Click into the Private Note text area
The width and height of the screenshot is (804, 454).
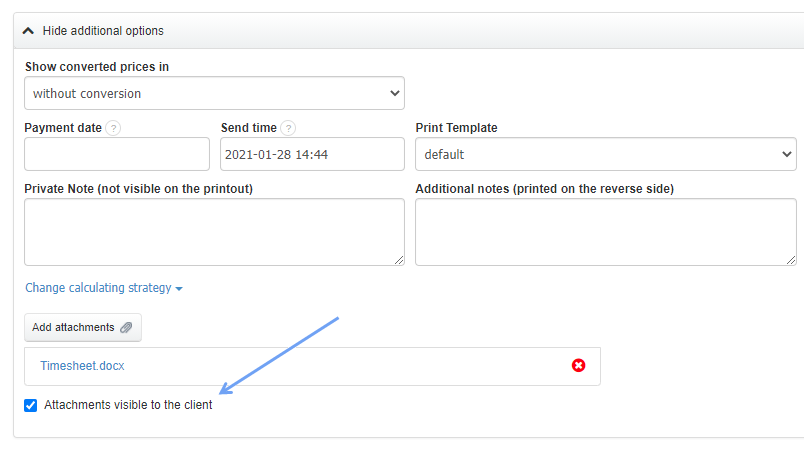coord(214,232)
